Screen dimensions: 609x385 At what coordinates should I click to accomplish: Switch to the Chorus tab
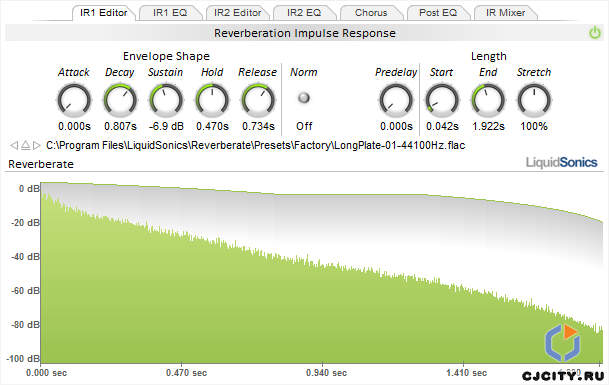(371, 13)
